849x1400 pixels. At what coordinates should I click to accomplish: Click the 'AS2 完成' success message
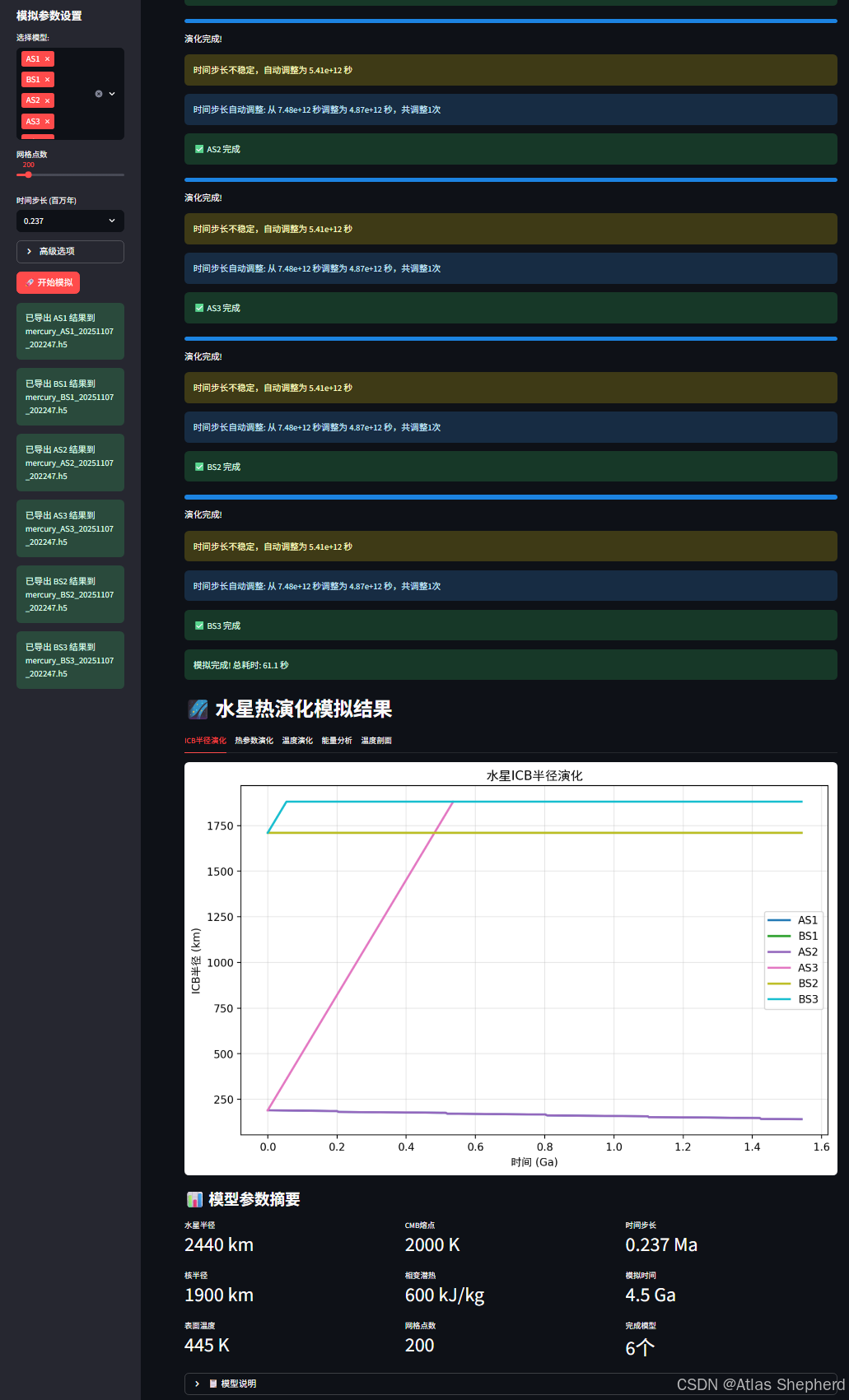pyautogui.click(x=511, y=149)
